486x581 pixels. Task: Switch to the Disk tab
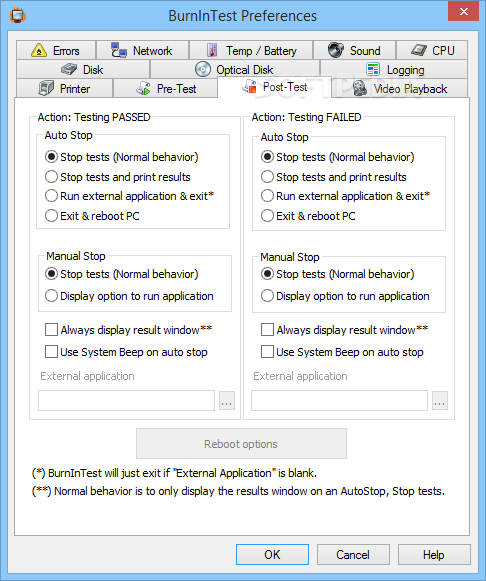point(83,69)
